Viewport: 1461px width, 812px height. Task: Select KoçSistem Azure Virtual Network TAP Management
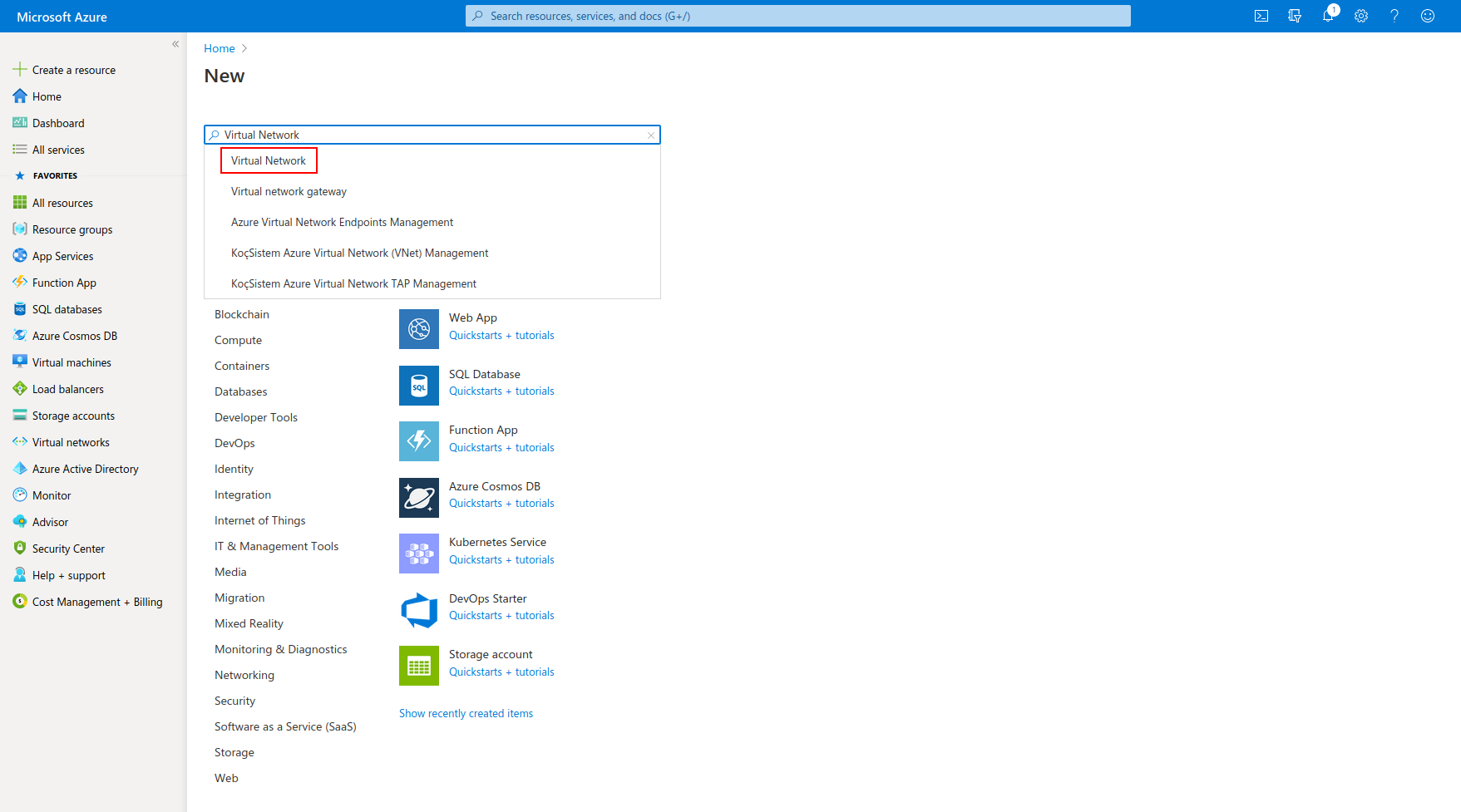click(x=353, y=283)
